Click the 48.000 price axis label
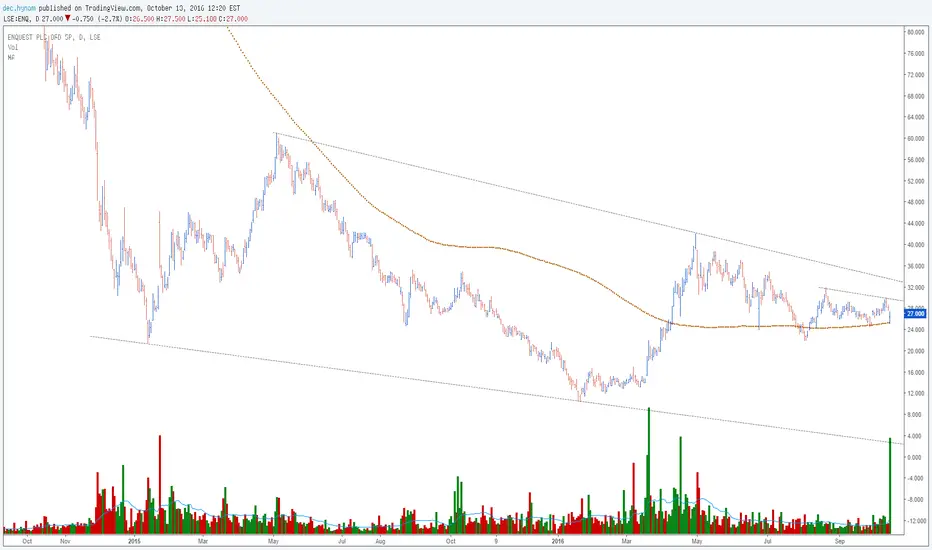This screenshot has height=550, width=932. 915,202
